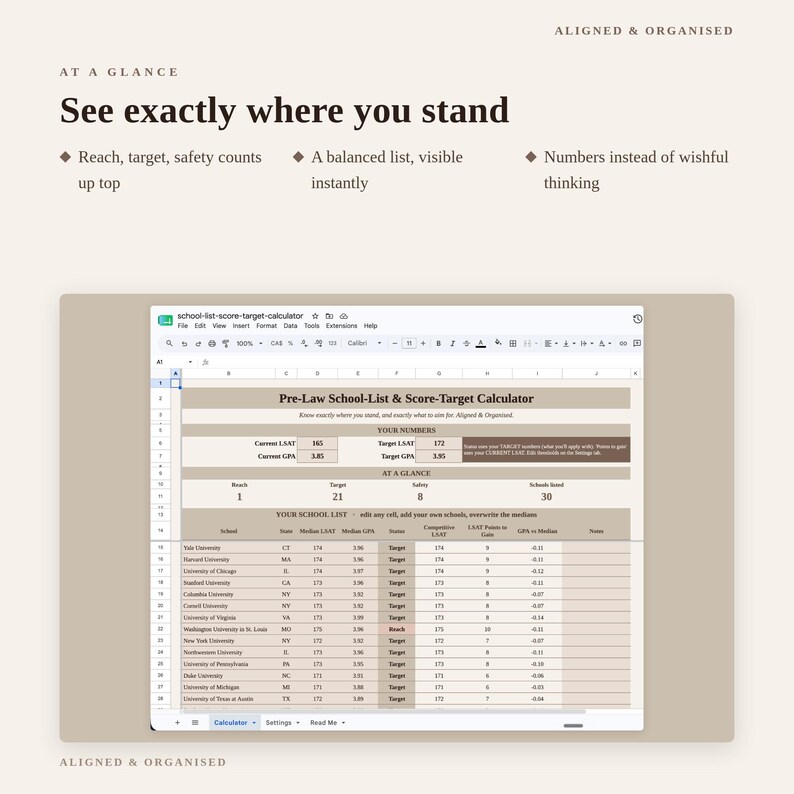Click the Undo arrow
Screen dimensions: 794x794
coord(184,343)
